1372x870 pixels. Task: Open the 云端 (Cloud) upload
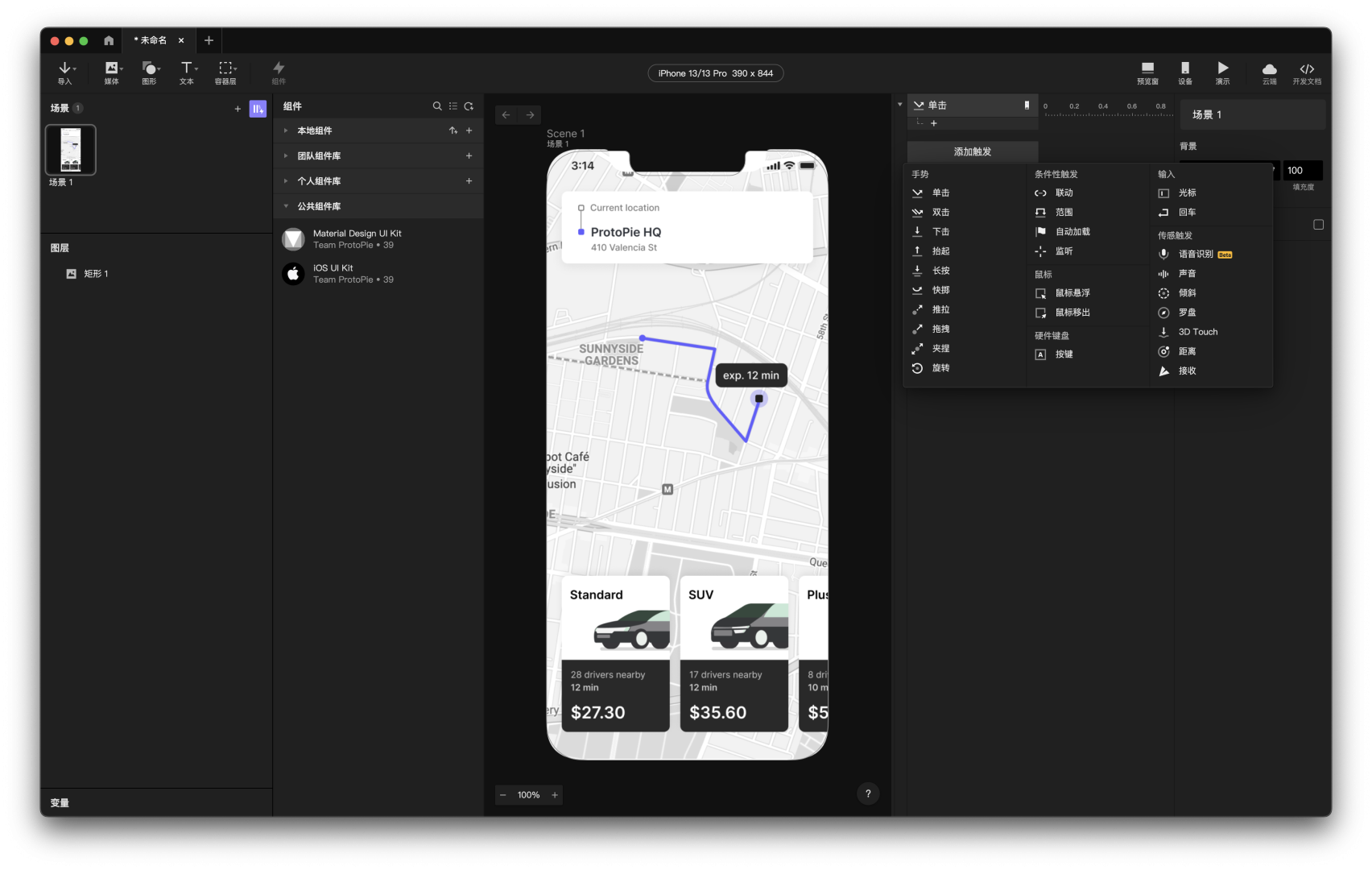point(1269,72)
